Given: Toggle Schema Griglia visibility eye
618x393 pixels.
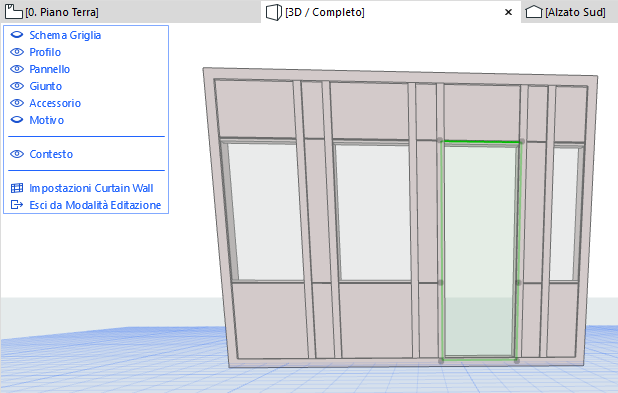Looking at the screenshot, I should click(x=17, y=35).
